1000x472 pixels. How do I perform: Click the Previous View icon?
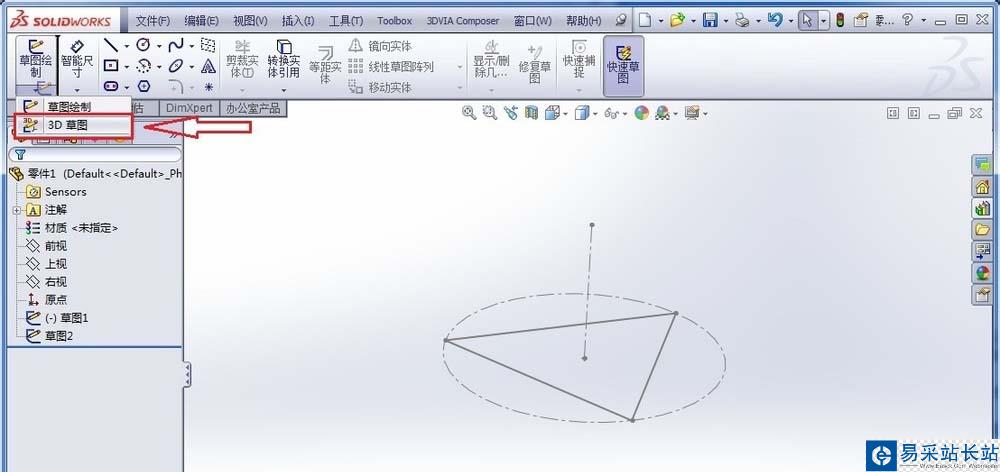pyautogui.click(x=510, y=114)
